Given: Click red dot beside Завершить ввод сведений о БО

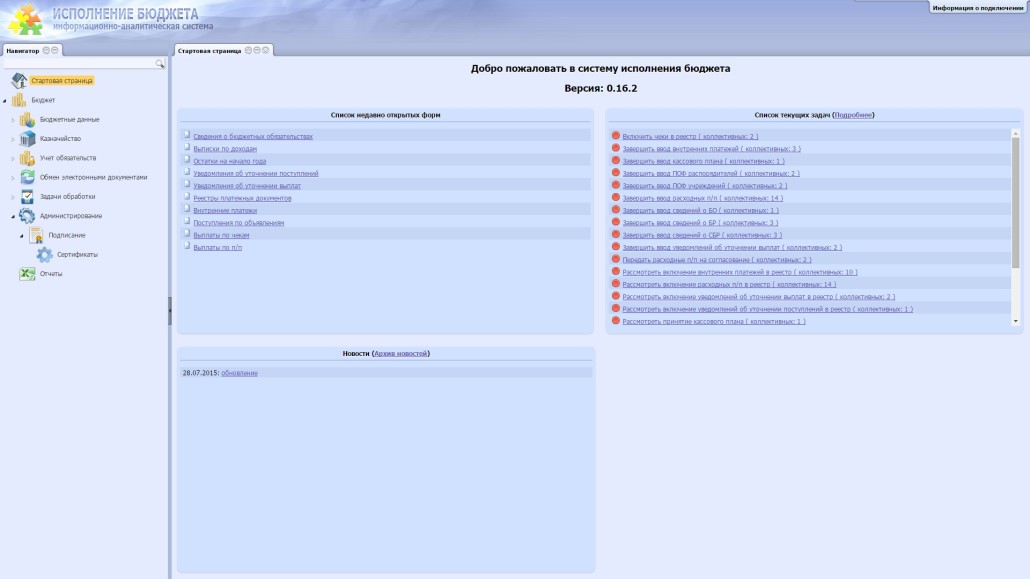Looking at the screenshot, I should pyautogui.click(x=616, y=210).
